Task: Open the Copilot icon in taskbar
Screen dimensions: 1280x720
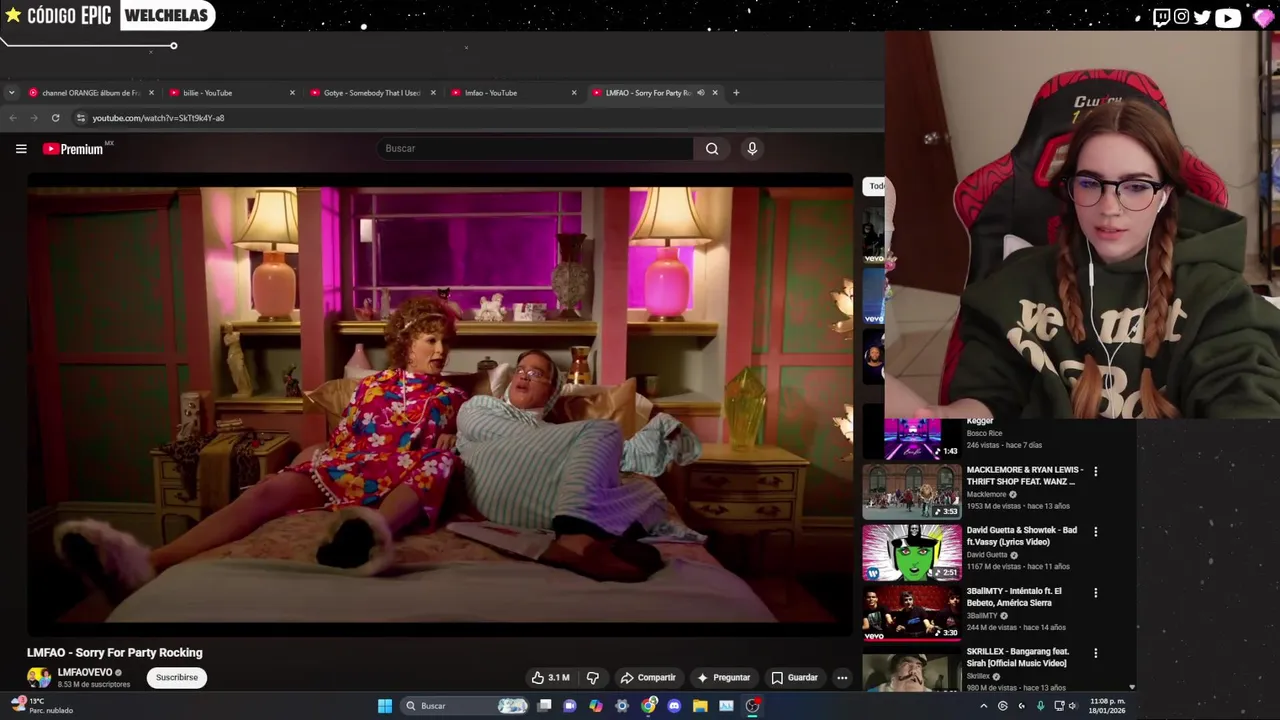Action: point(596,706)
